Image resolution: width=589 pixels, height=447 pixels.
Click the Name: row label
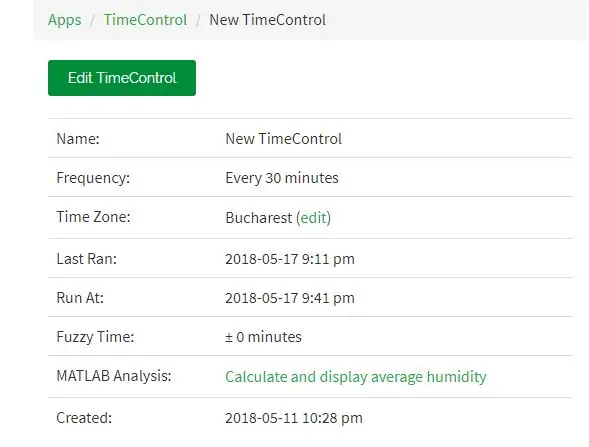coord(78,139)
